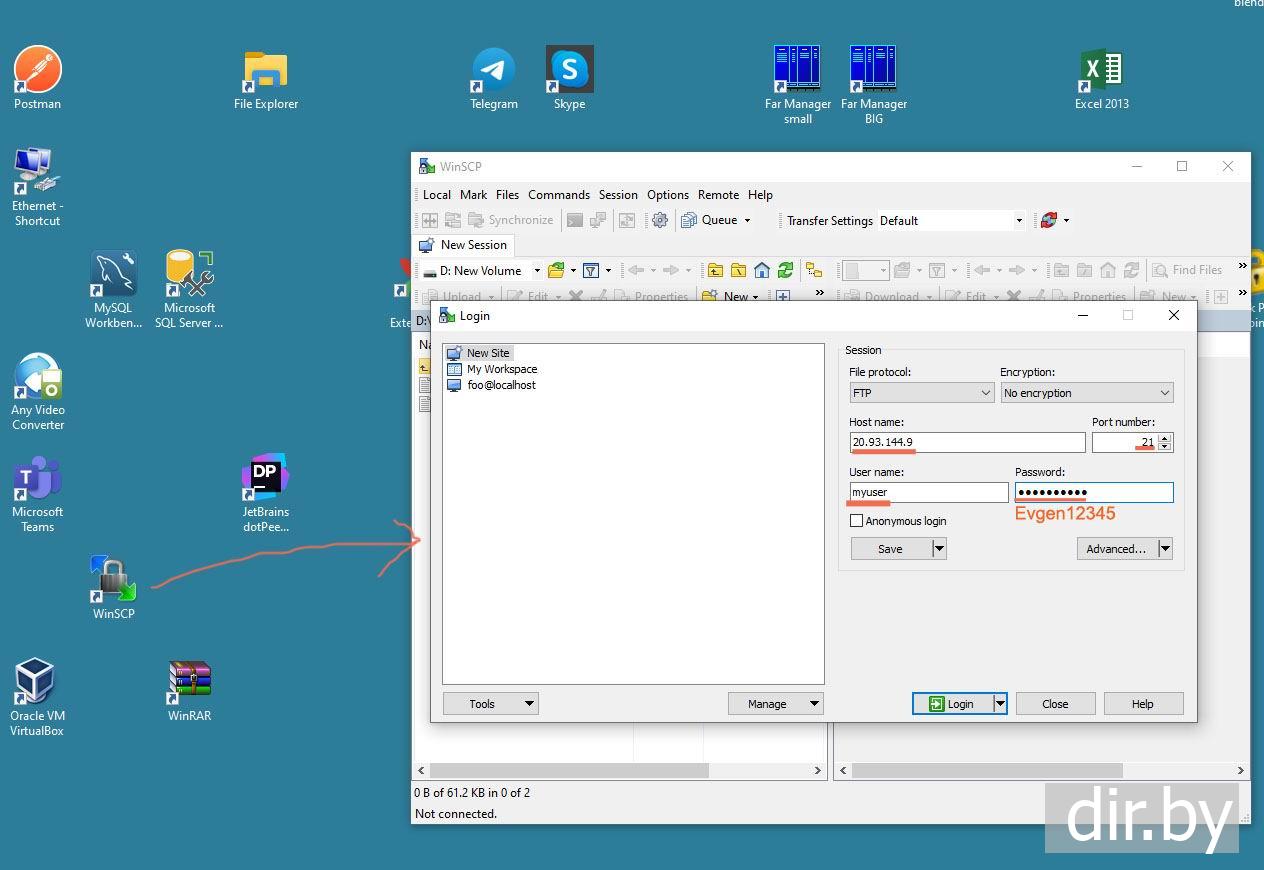
Task: Switch to the New Session tab
Action: tap(464, 245)
